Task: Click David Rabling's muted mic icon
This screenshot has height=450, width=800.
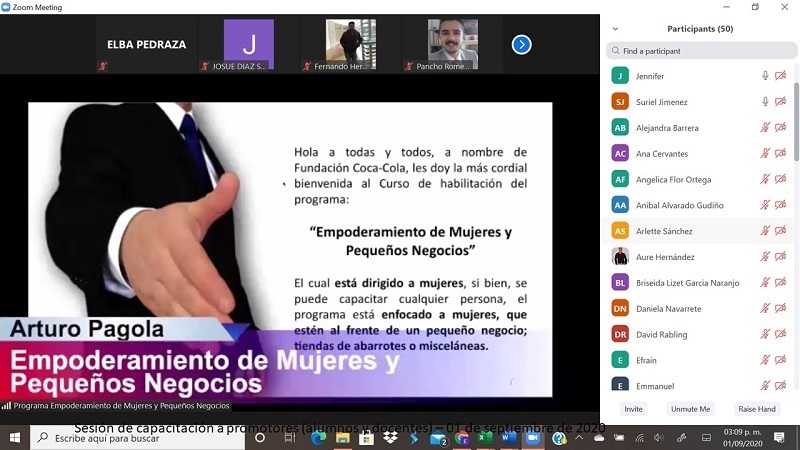Action: tap(765, 334)
